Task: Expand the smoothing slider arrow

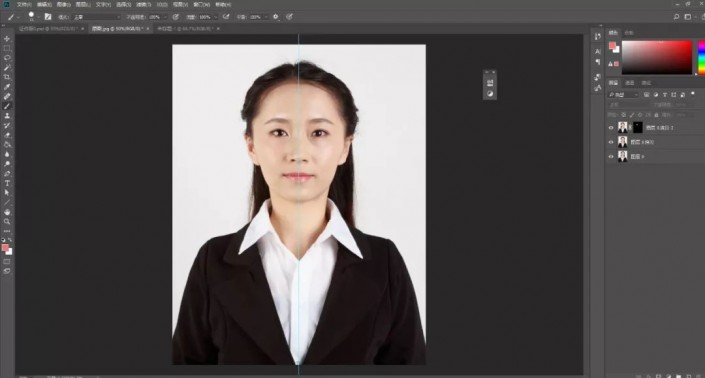Action: [x=266, y=17]
